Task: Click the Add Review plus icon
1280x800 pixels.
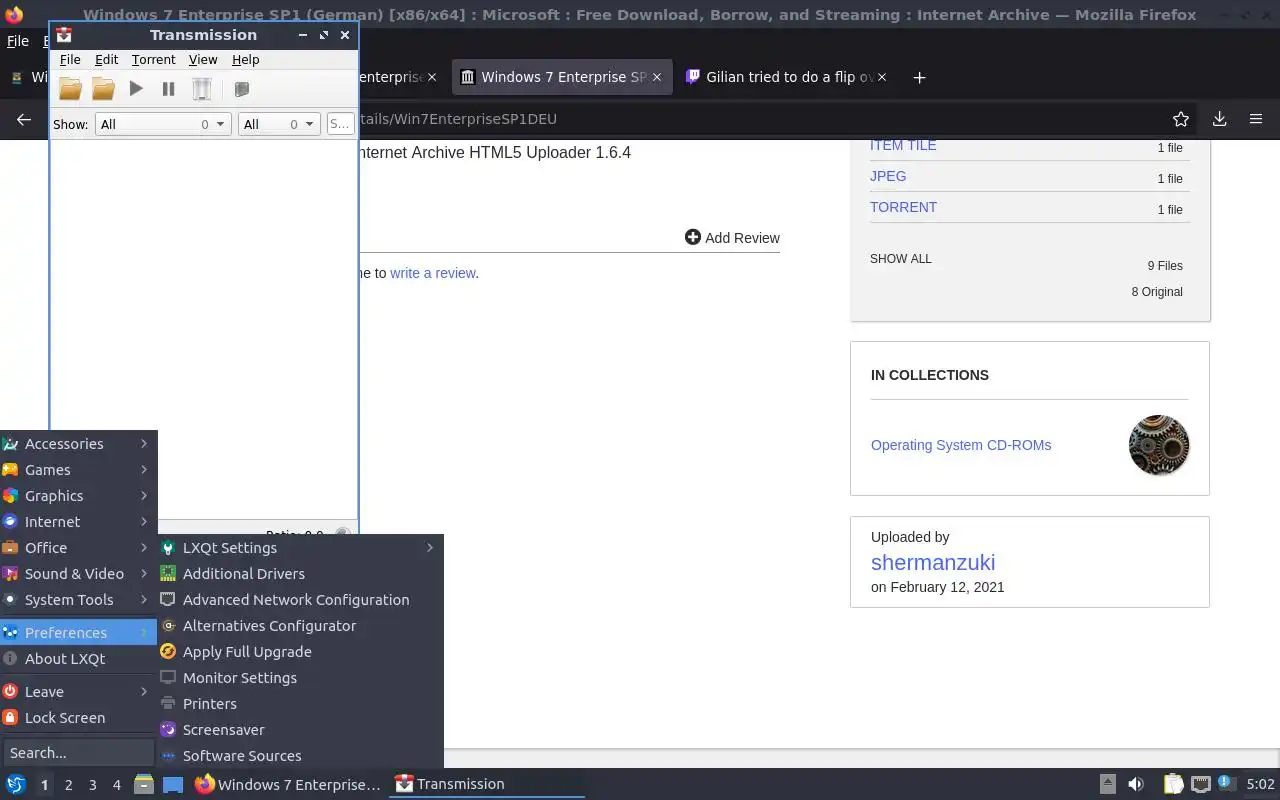Action: pyautogui.click(x=693, y=237)
